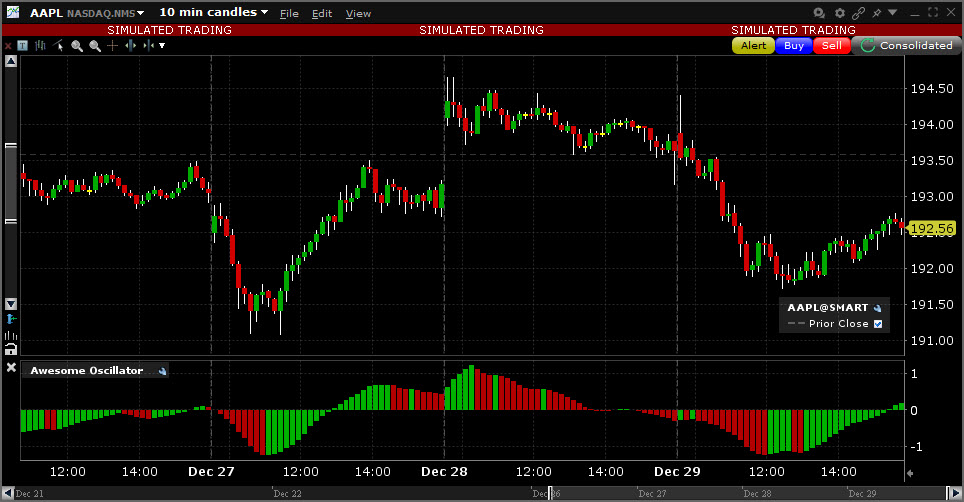964x502 pixels.
Task: Configure Awesome Oscillator with wrench icon
Action: [x=162, y=371]
